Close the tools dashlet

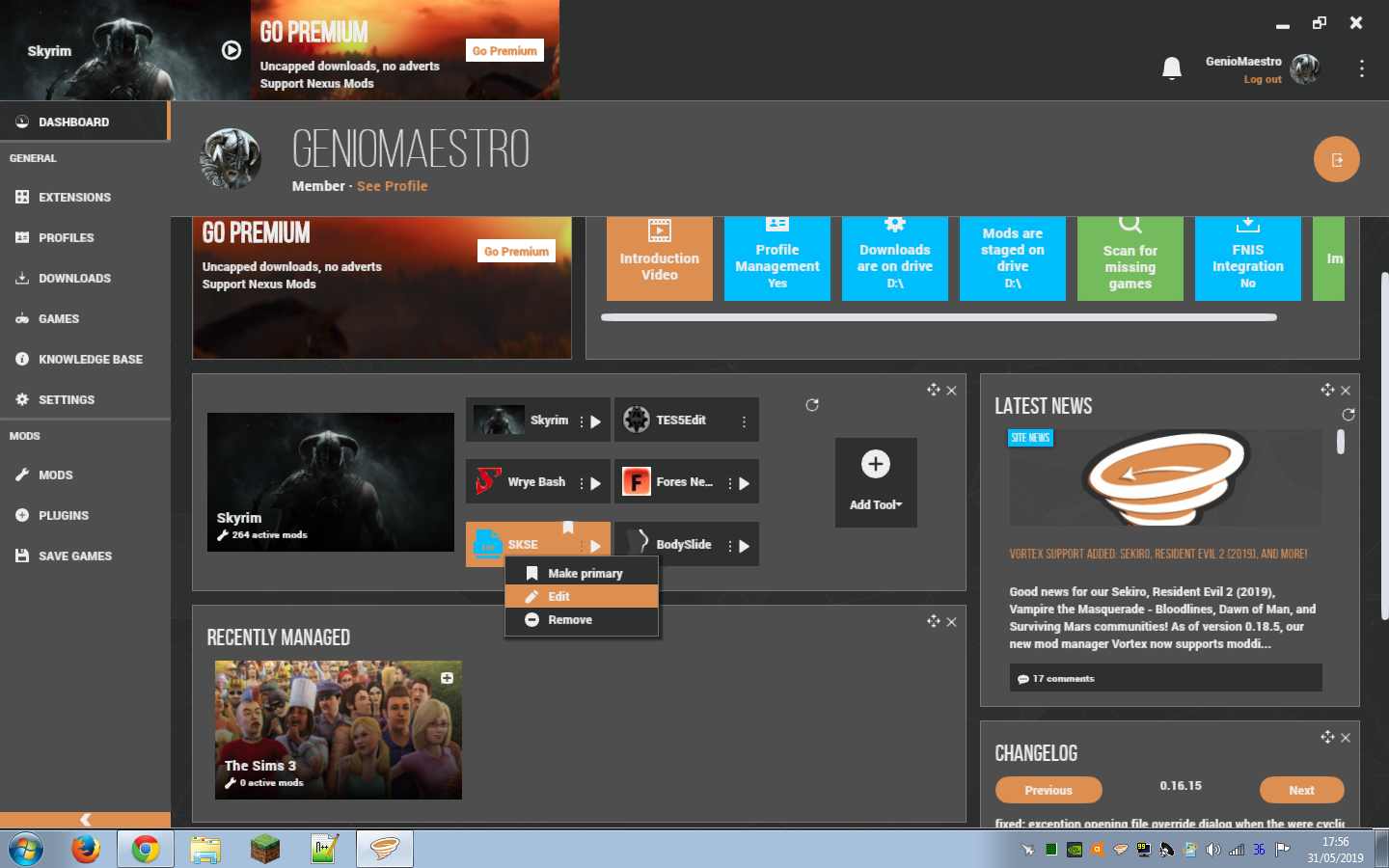point(951,391)
